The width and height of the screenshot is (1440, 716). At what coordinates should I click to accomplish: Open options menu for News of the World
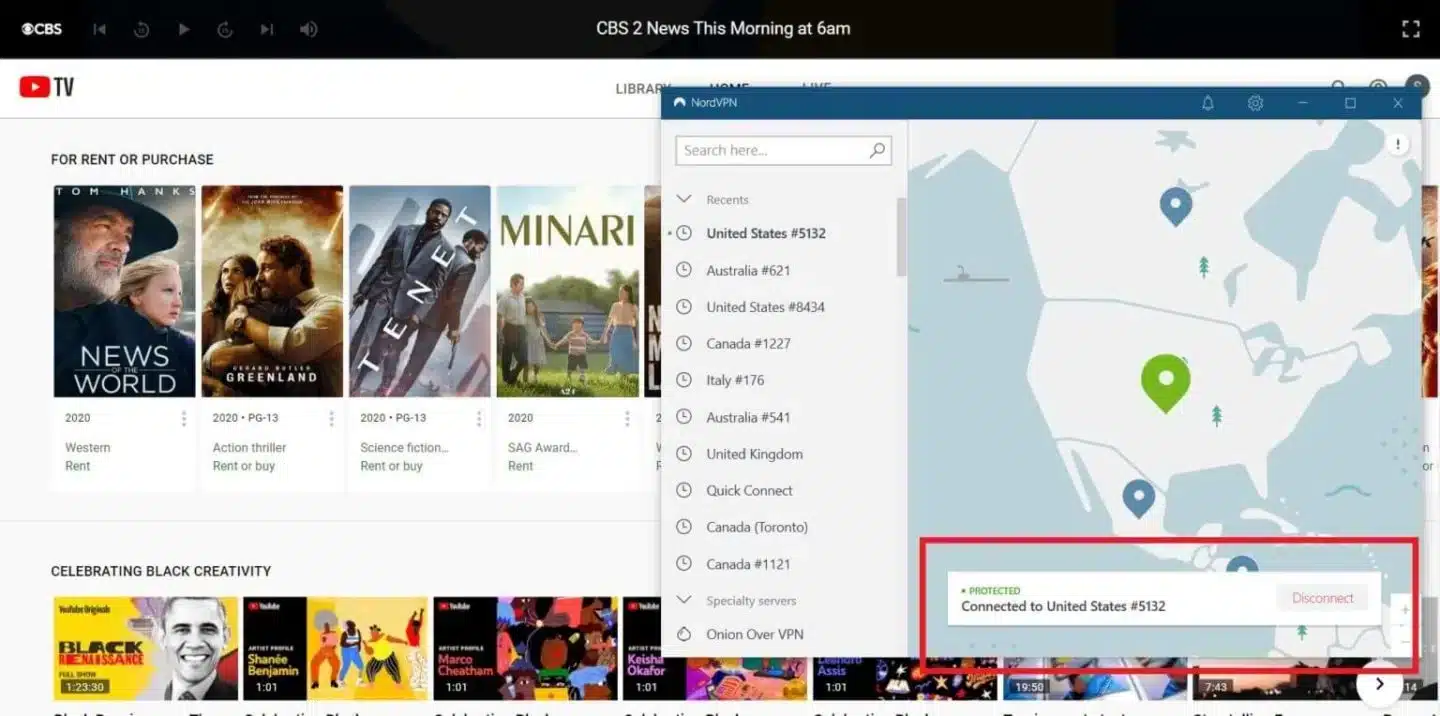click(183, 419)
